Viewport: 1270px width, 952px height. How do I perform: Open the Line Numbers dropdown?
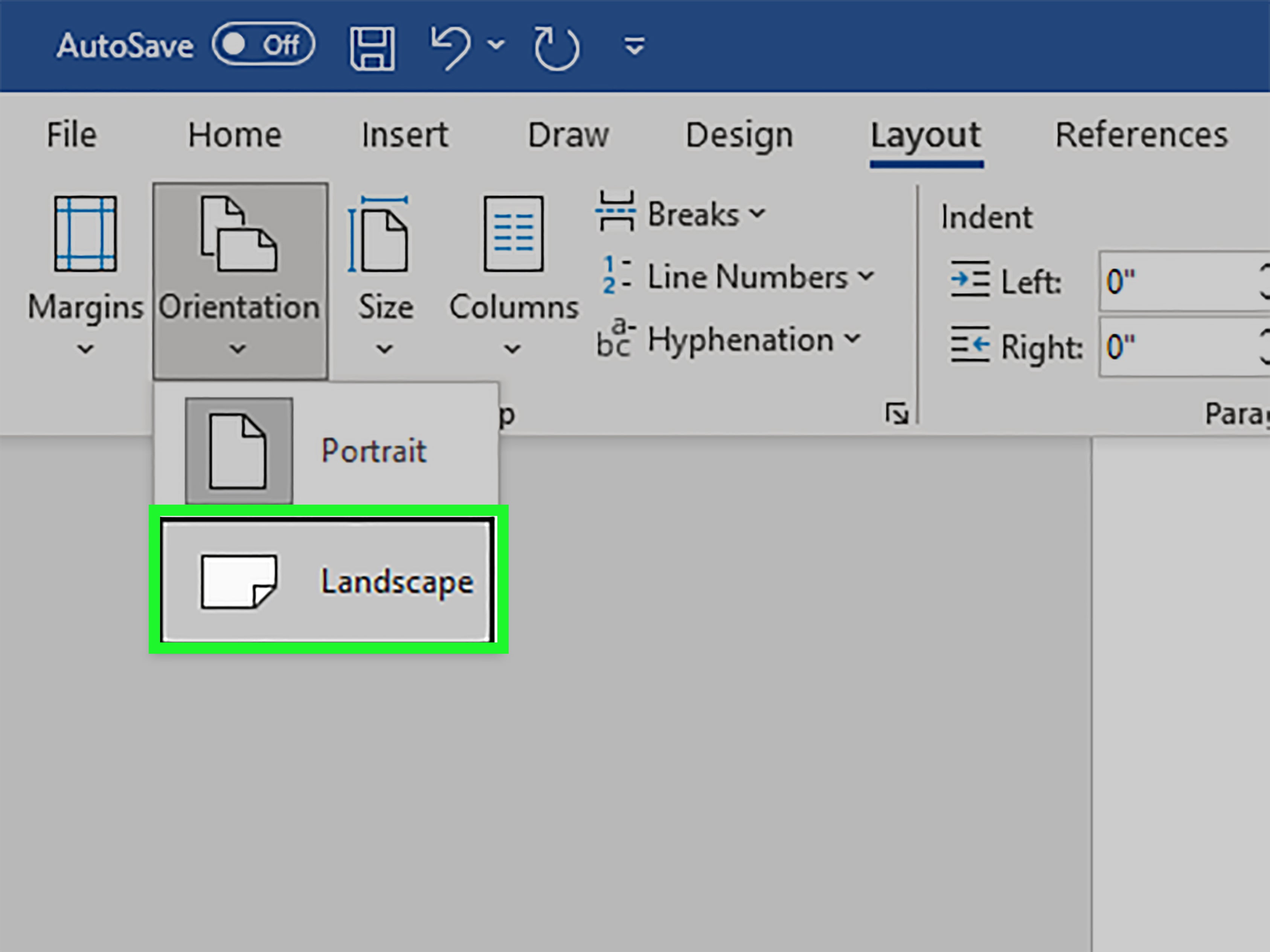(866, 277)
